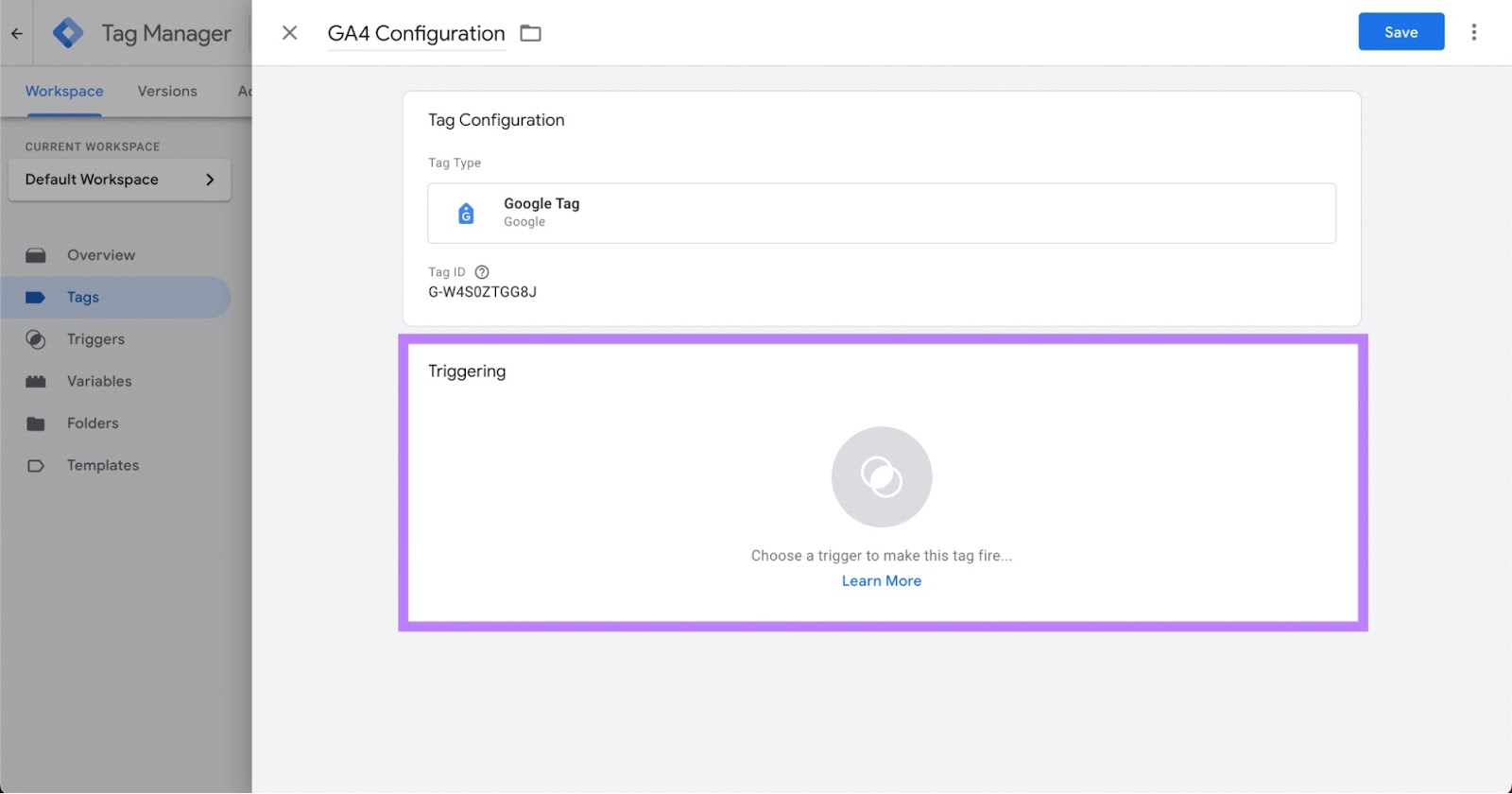Screen dimensions: 1512x794
Task: Open Templates in the sidebar
Action: point(103,466)
